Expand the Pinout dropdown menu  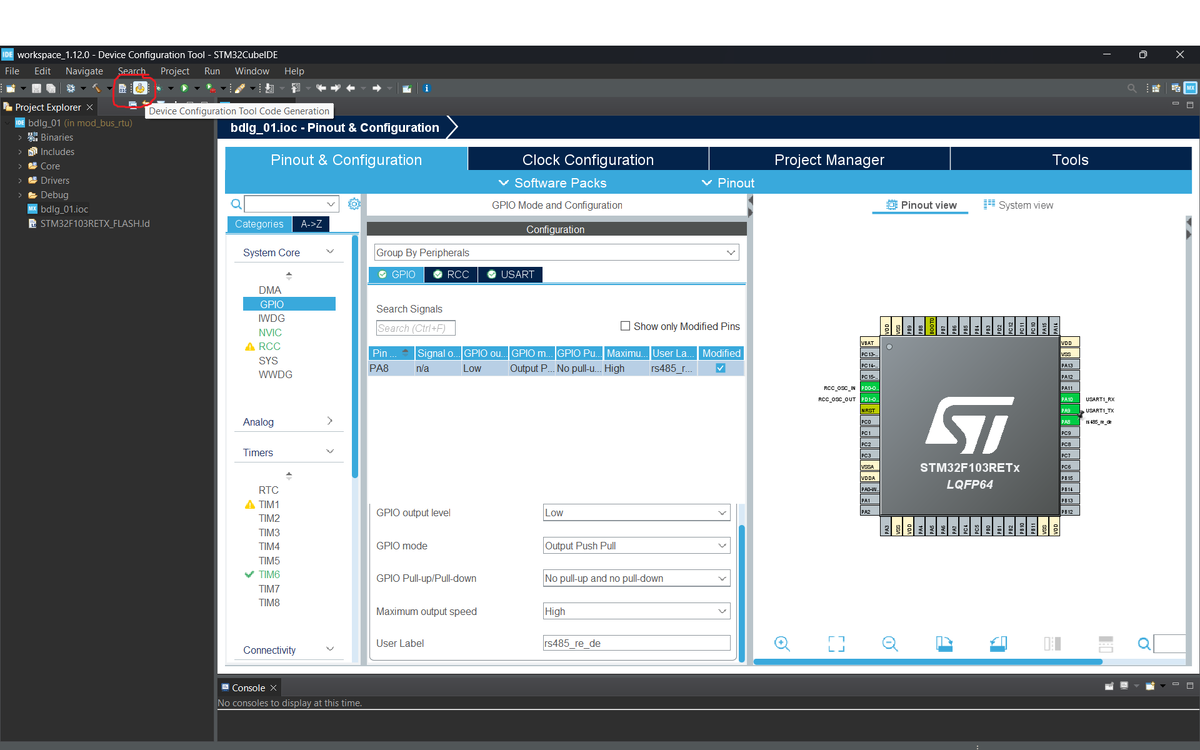[x=728, y=183]
